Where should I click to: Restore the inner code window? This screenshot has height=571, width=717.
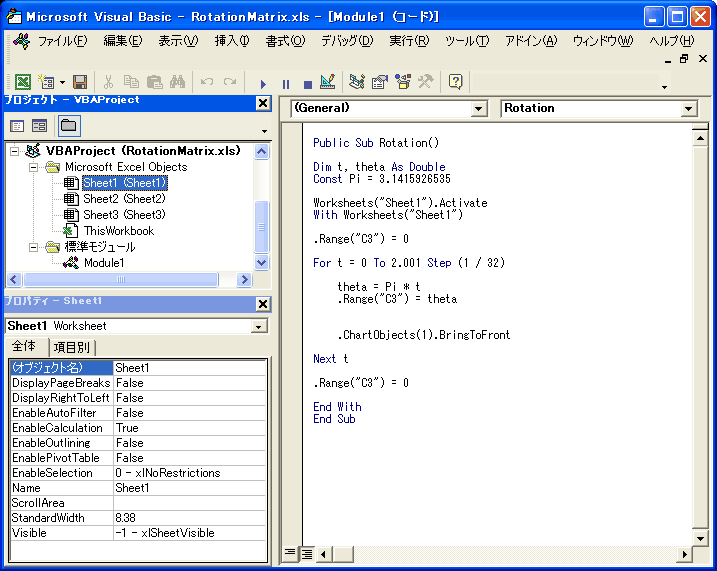(684, 59)
